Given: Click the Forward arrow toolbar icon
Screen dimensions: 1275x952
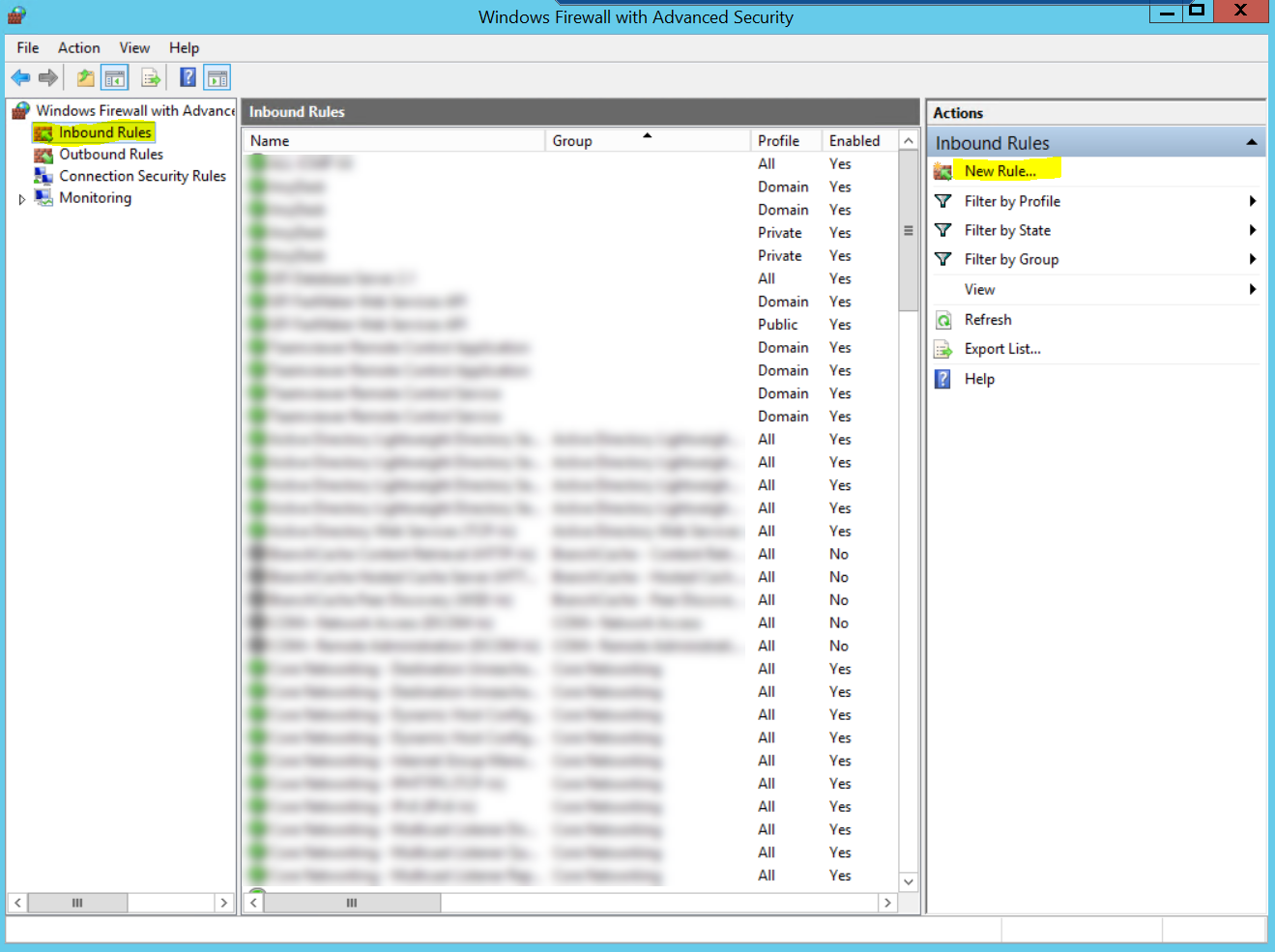Looking at the screenshot, I should click(47, 78).
